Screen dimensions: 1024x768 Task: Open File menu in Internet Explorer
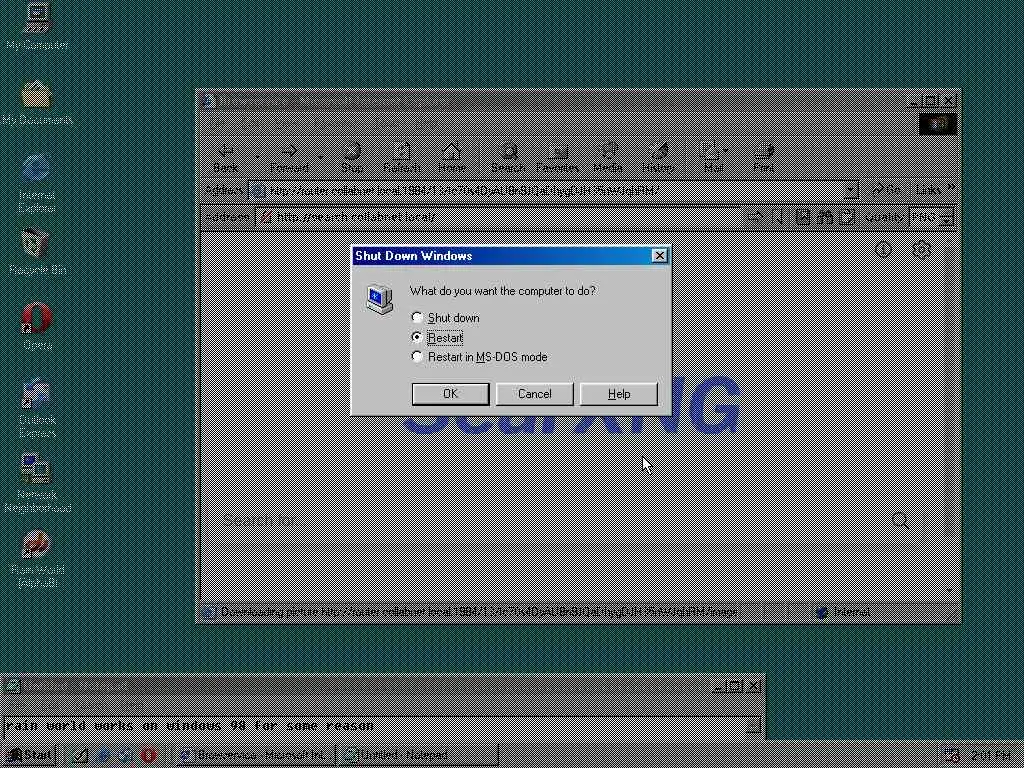click(216, 123)
